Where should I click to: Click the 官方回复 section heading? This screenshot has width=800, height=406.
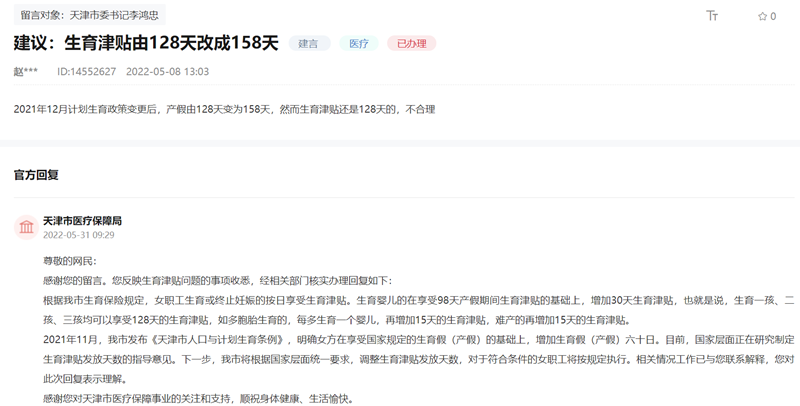pos(36,175)
